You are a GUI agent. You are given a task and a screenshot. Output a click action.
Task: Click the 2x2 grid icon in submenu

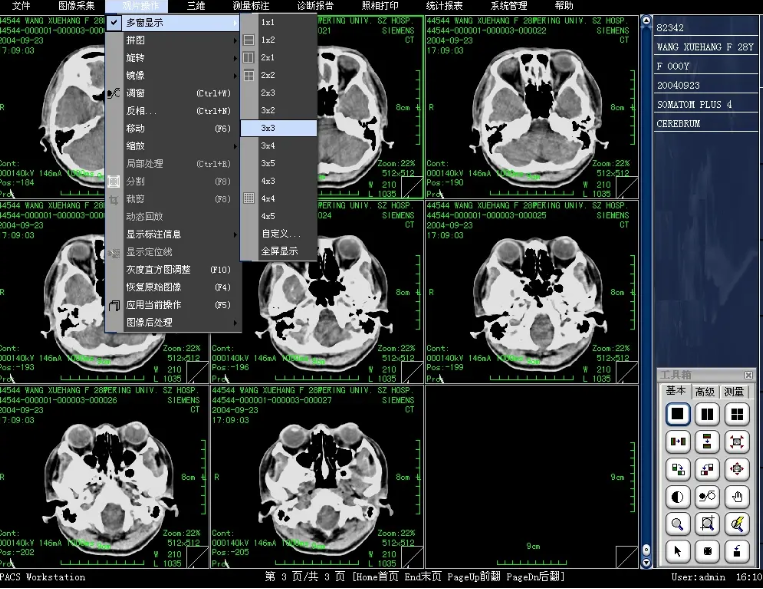click(x=249, y=75)
